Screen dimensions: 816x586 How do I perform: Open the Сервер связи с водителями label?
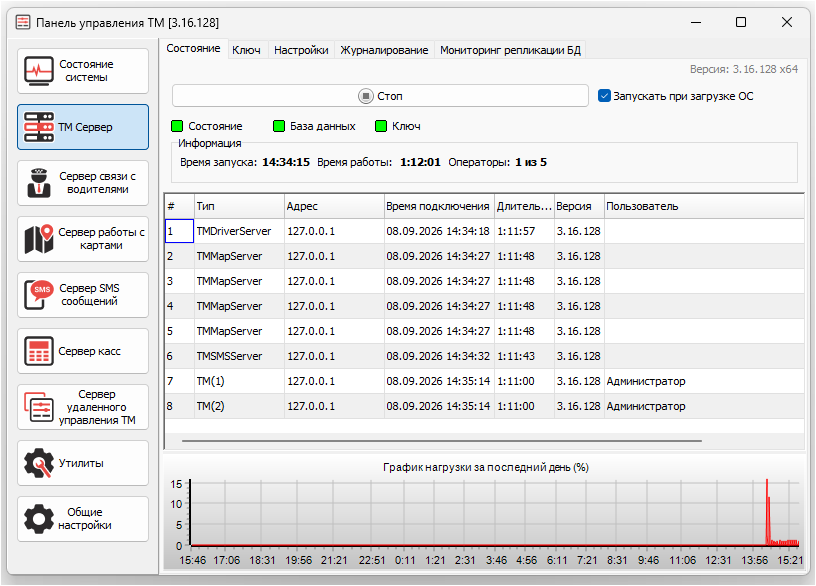tap(97, 183)
